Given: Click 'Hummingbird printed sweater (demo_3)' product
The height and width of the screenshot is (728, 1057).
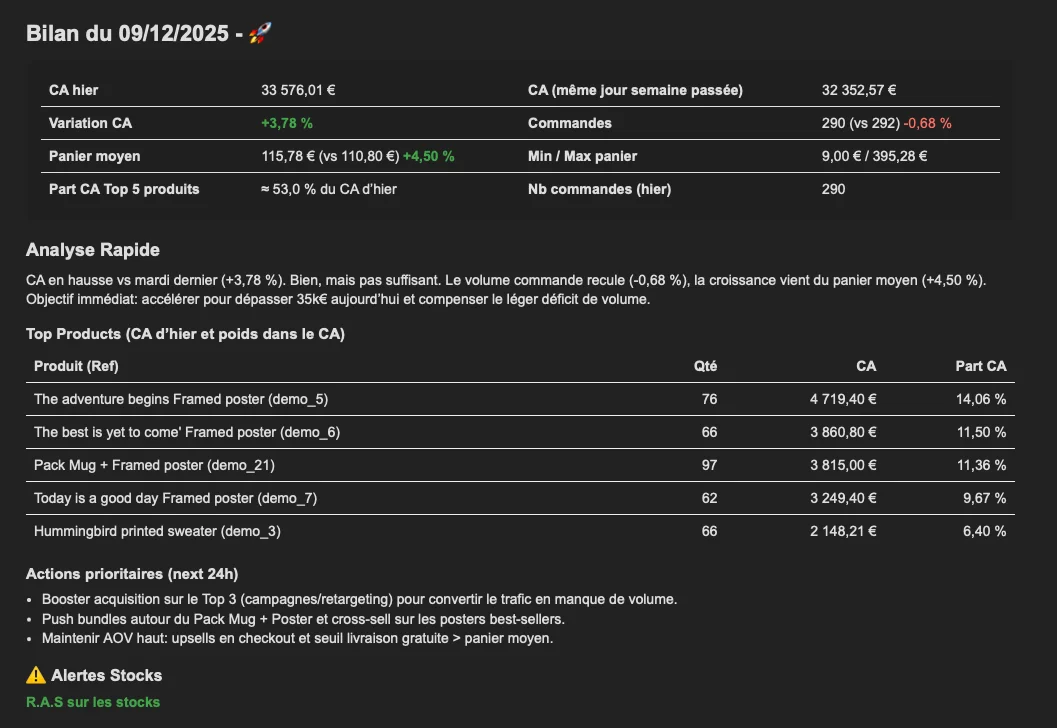Looking at the screenshot, I should [x=157, y=531].
